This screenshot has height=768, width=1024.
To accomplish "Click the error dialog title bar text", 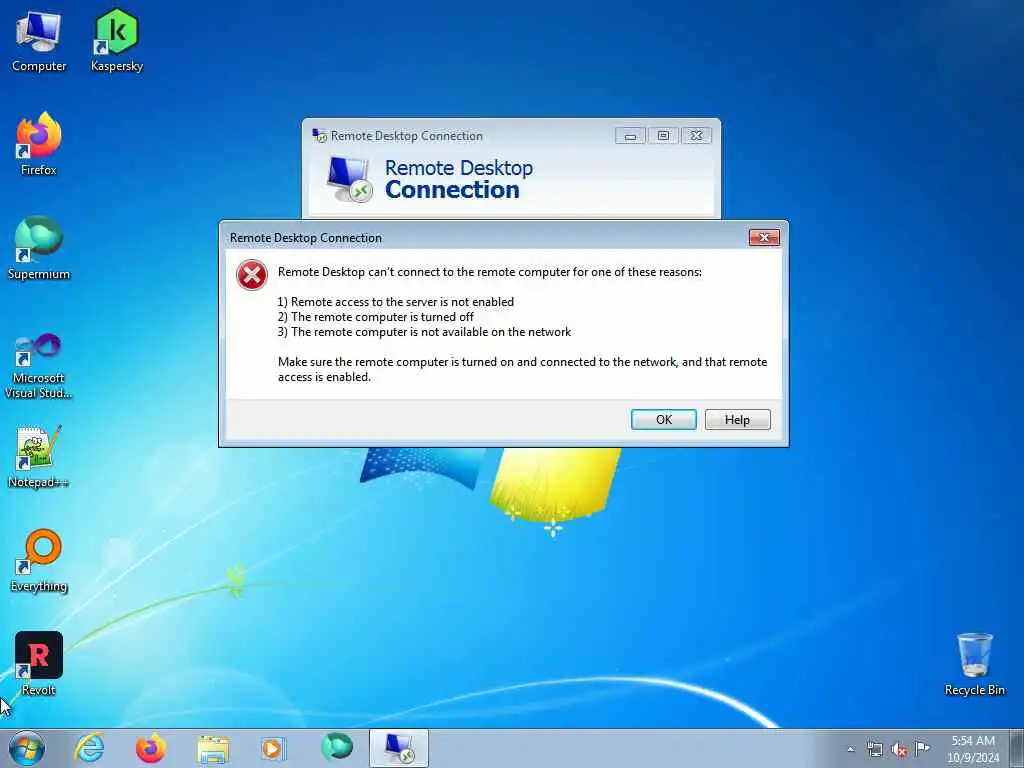I will click(306, 238).
